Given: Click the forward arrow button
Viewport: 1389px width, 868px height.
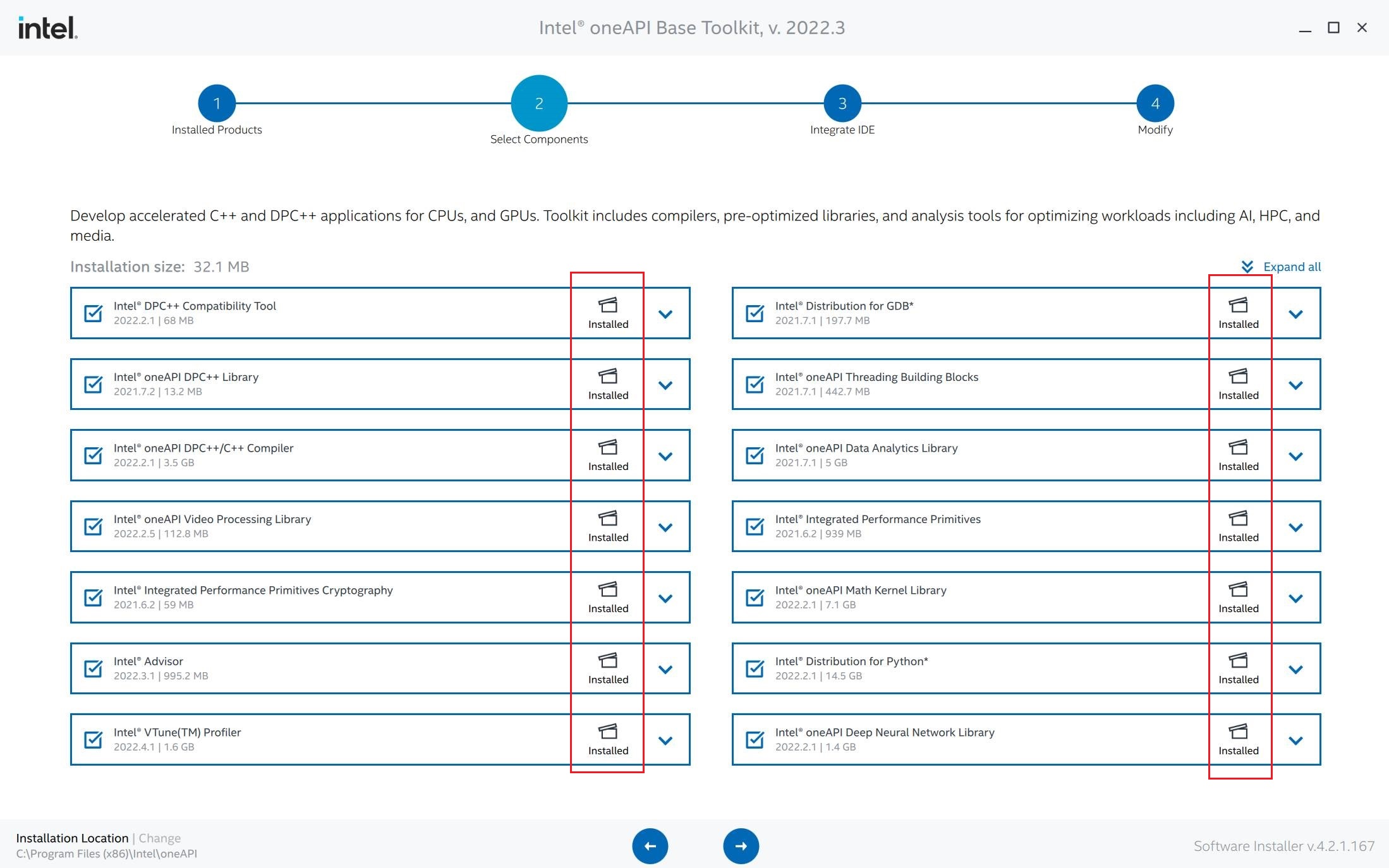Looking at the screenshot, I should coord(741,846).
